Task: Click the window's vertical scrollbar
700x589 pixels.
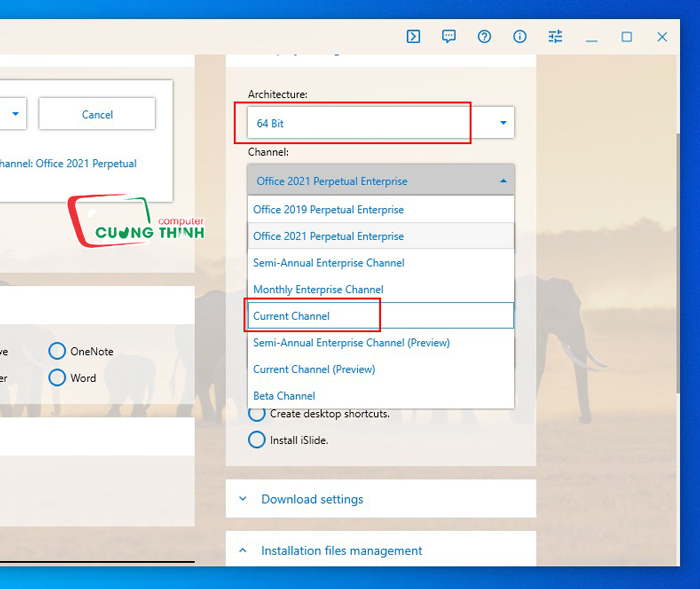Action: point(678,263)
